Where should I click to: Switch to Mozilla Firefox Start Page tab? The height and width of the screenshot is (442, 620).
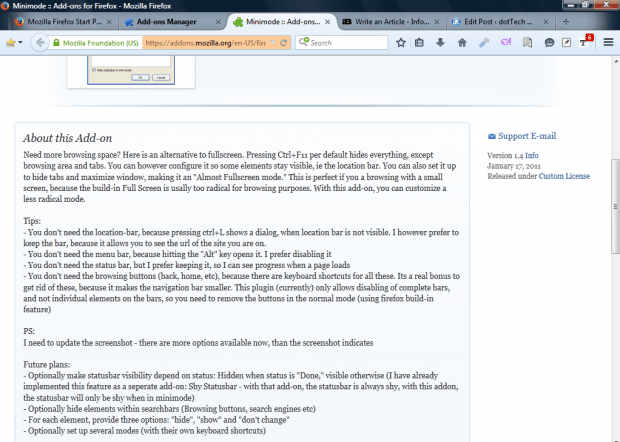coord(64,22)
